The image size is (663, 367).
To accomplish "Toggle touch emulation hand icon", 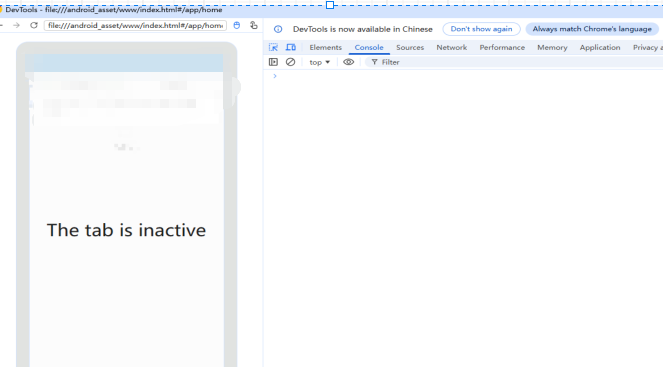I will (x=253, y=25).
